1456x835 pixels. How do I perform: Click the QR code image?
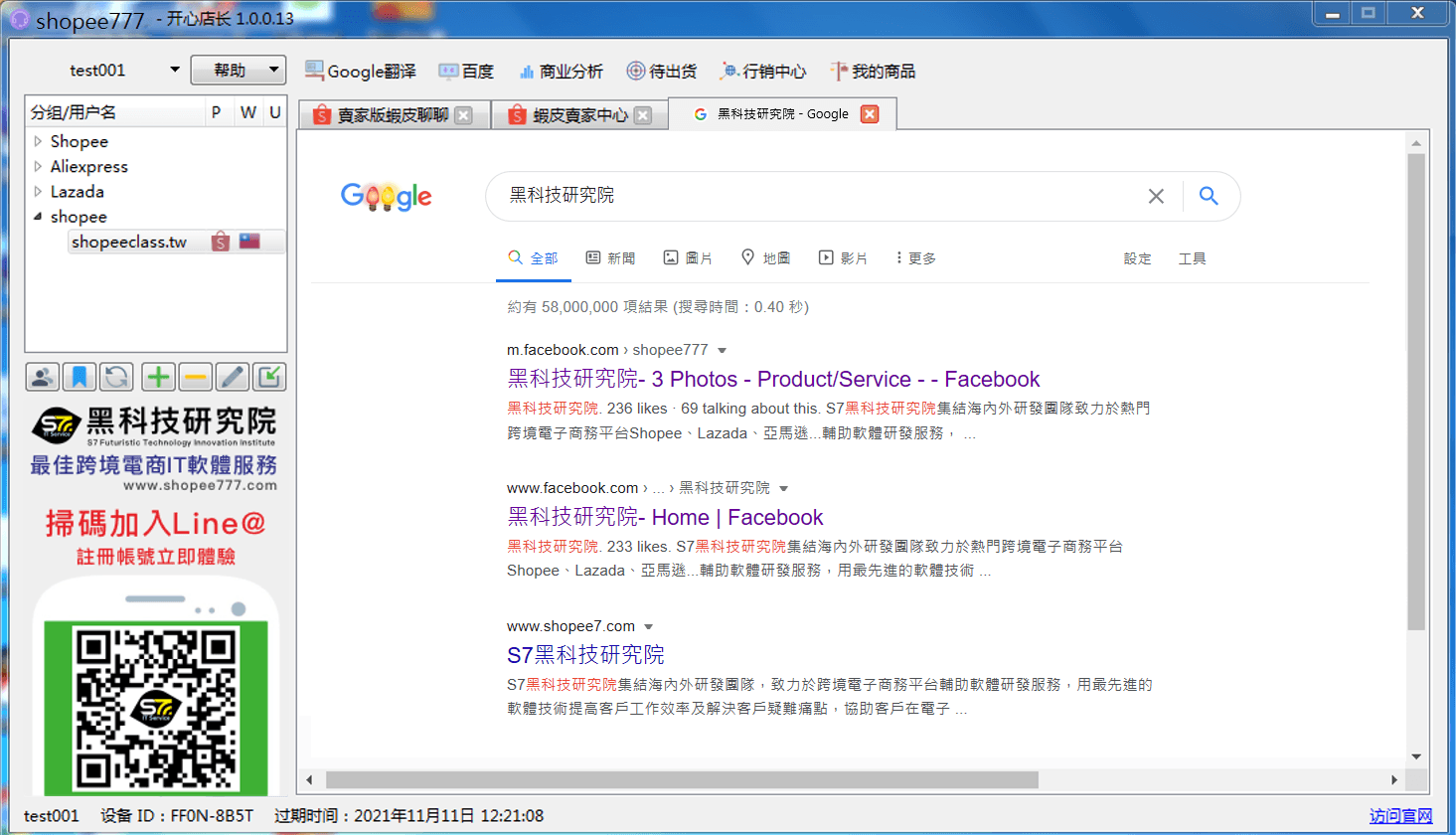pos(156,709)
